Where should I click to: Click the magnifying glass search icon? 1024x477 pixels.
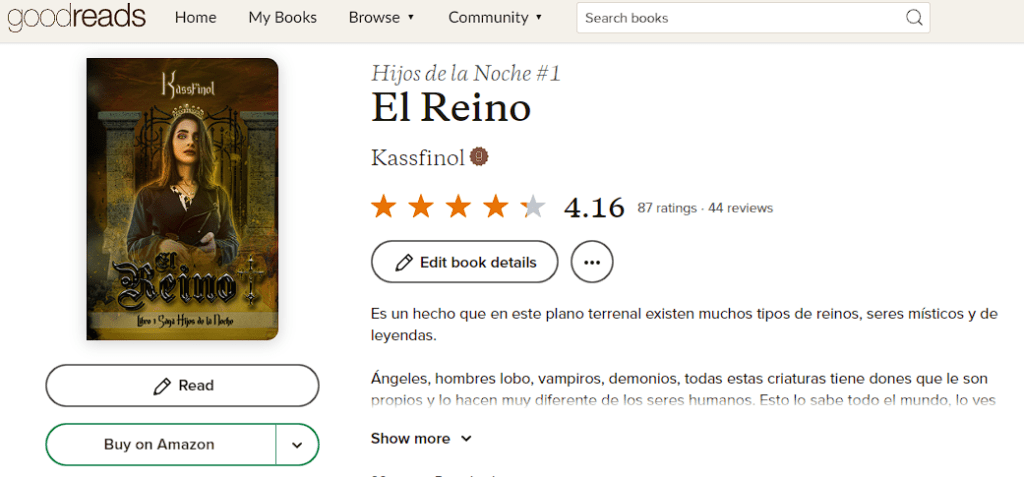click(x=914, y=18)
